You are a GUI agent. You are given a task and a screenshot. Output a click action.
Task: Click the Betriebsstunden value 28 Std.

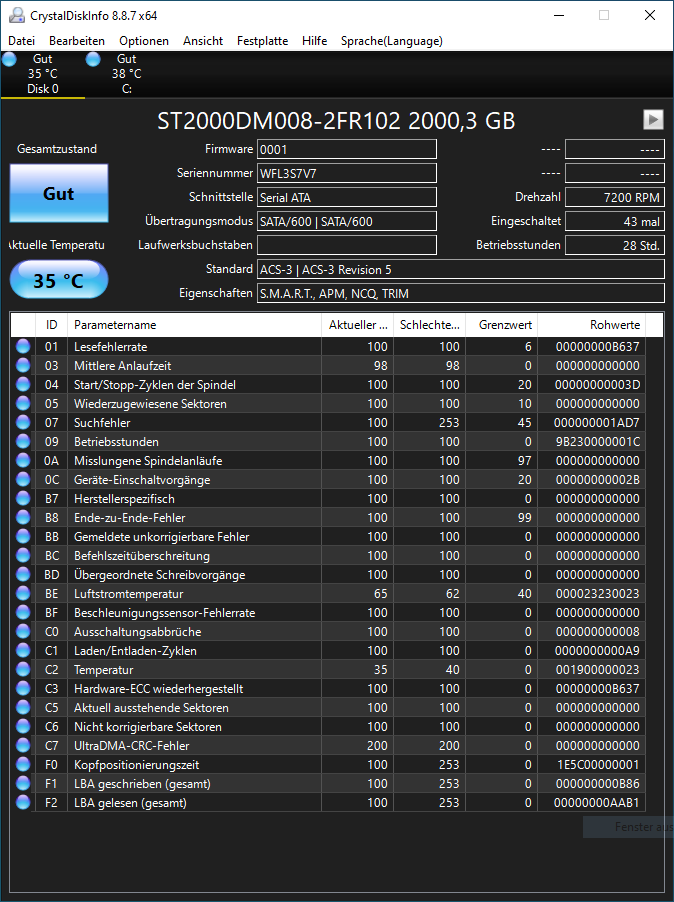point(615,245)
